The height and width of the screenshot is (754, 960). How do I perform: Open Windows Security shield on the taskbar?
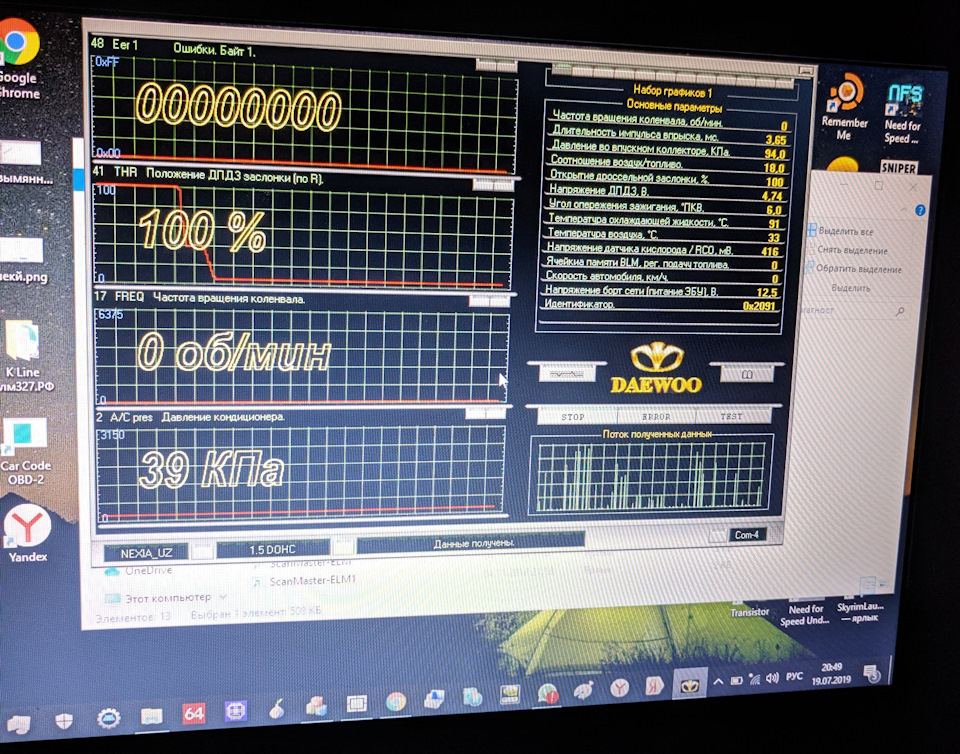point(64,721)
